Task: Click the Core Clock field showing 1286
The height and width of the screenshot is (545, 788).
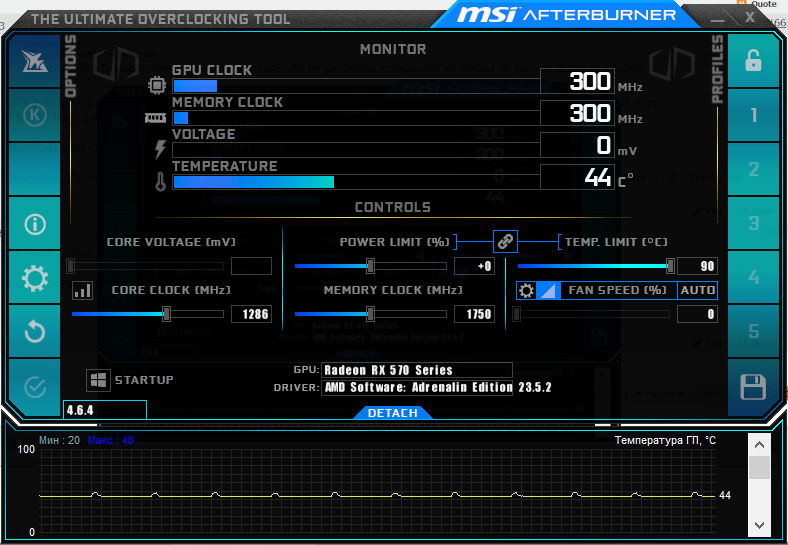Action: (x=251, y=314)
